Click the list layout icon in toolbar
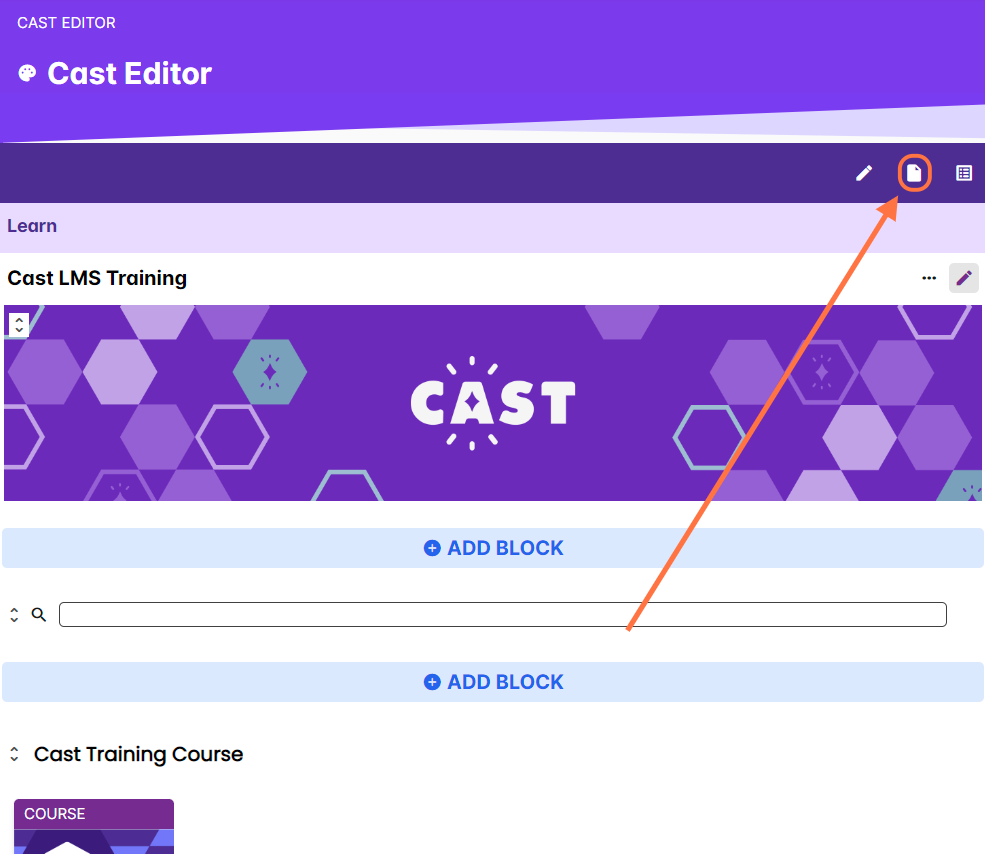 964,173
